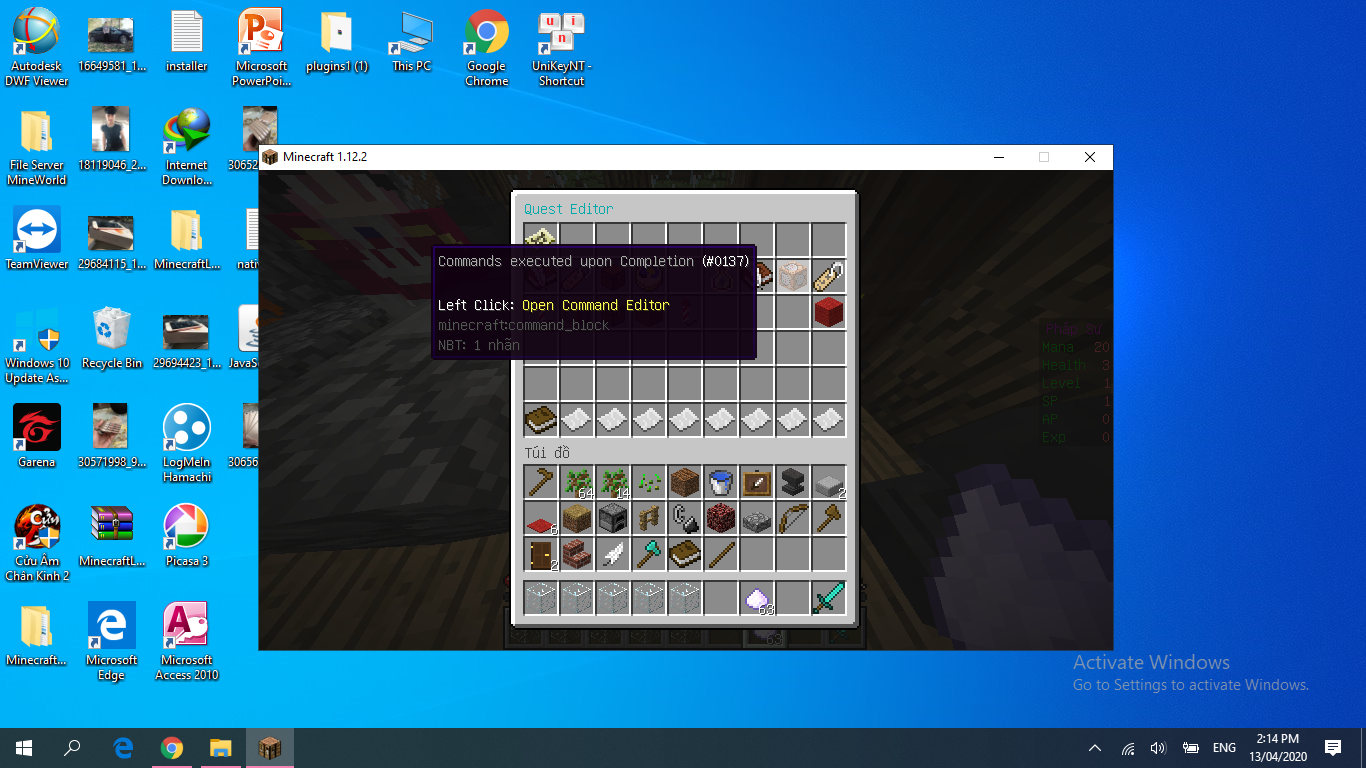Select the red wool block in Quest Editor
This screenshot has width=1366, height=768.
coord(829,312)
